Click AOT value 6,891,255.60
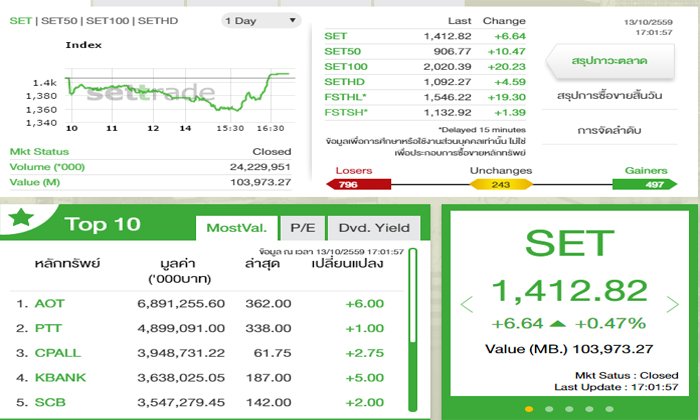Viewport: 700px width, 420px height. [181, 304]
